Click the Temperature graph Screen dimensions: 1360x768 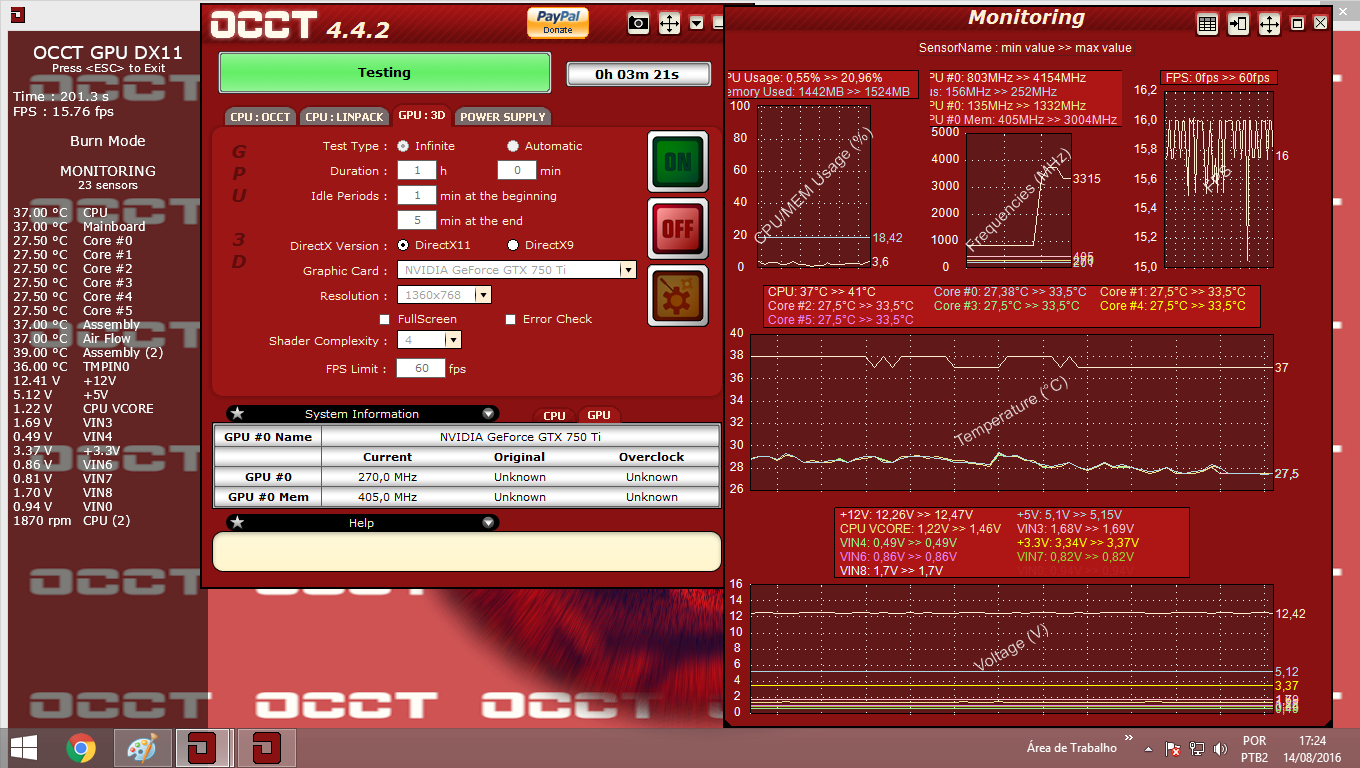pyautogui.click(x=1011, y=412)
